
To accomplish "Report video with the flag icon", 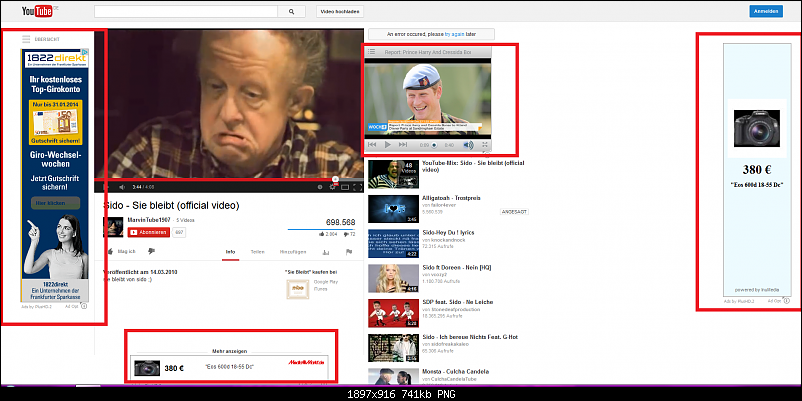I will [x=349, y=252].
